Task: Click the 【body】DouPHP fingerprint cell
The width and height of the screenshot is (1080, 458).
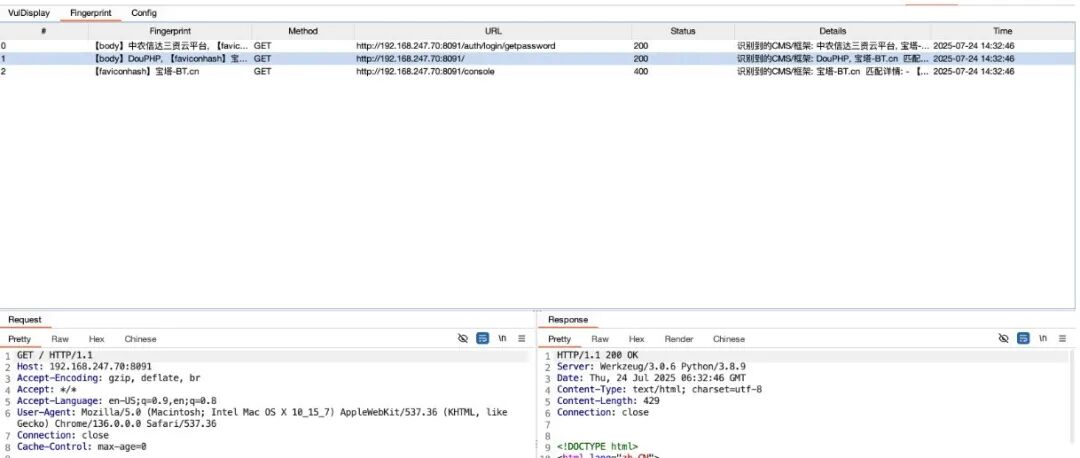Action: pyautogui.click(x=170, y=59)
